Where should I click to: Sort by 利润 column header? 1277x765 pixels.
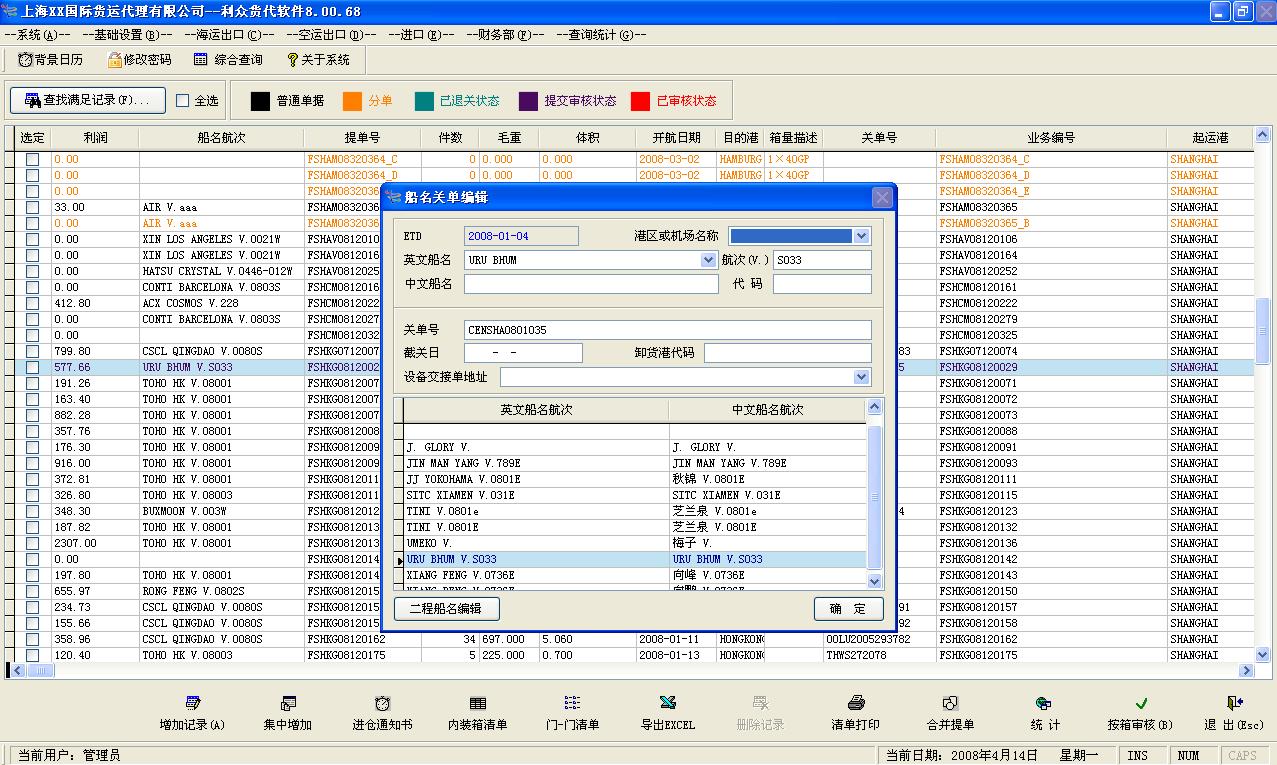(x=95, y=137)
